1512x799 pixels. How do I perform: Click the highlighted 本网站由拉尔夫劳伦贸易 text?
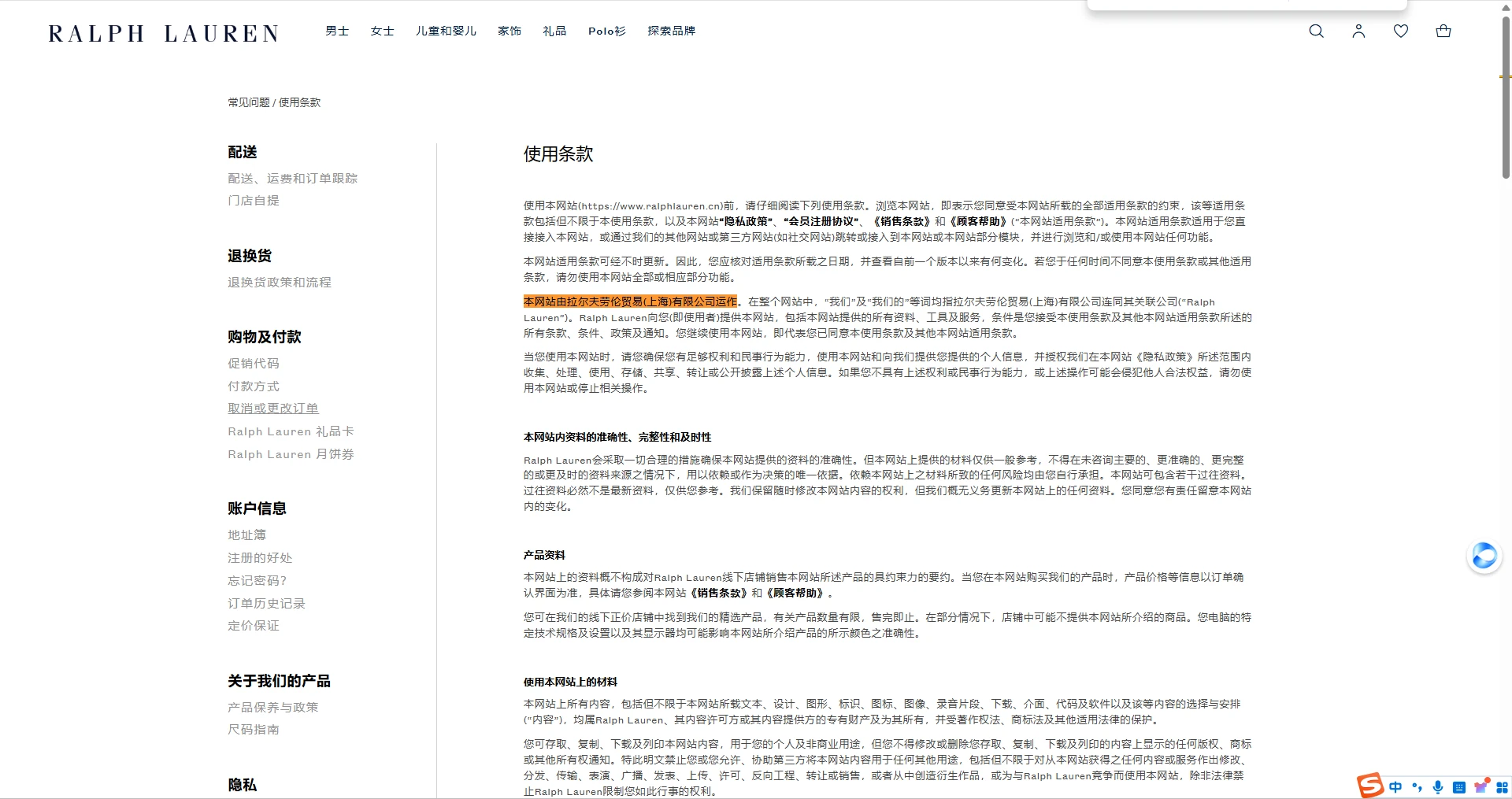[631, 301]
